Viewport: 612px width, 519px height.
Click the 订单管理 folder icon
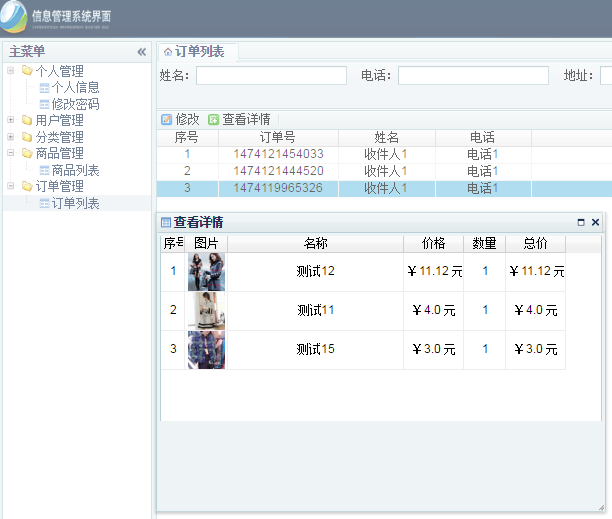[x=27, y=187]
